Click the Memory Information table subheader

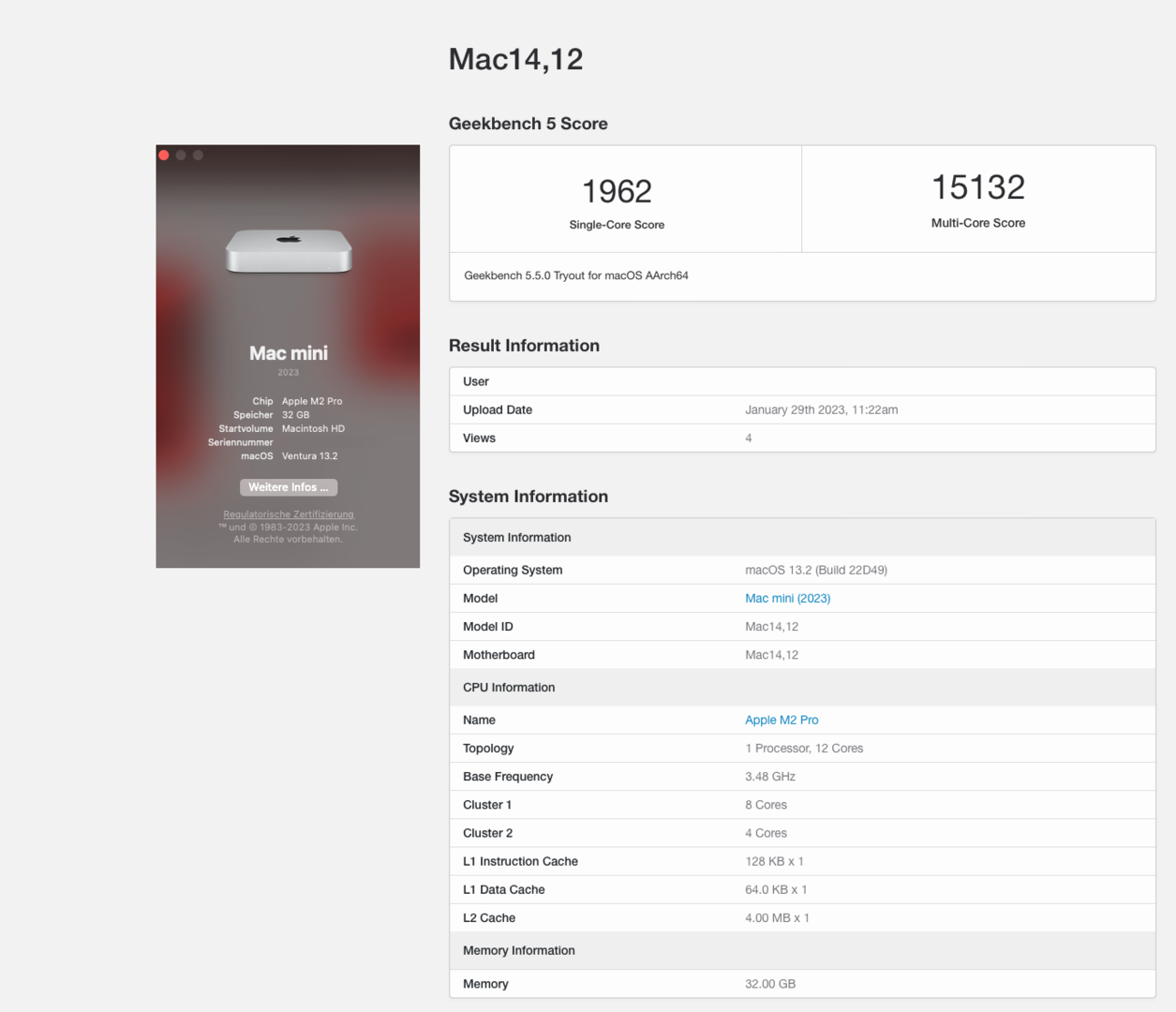(802, 951)
